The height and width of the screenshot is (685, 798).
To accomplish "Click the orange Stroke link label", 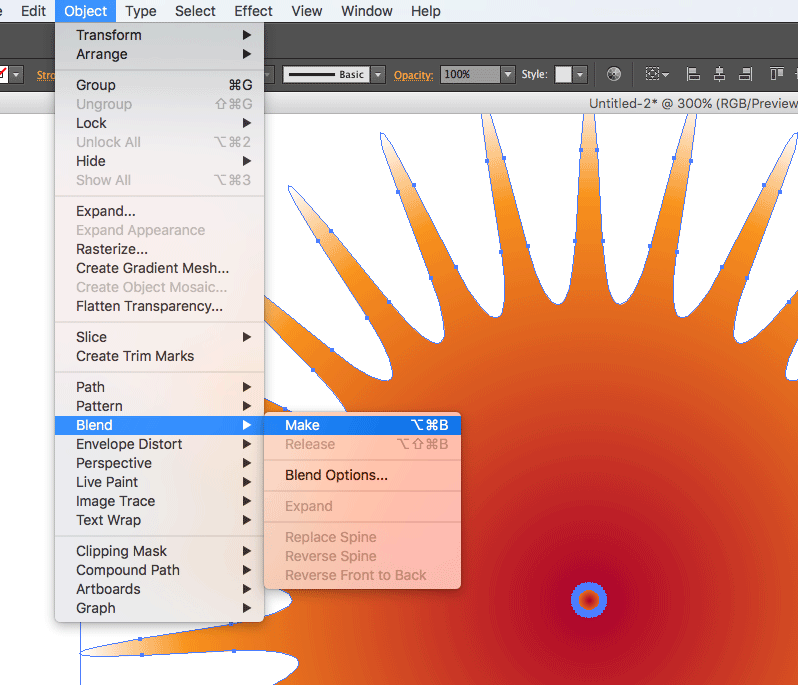I will pyautogui.click(x=46, y=75).
